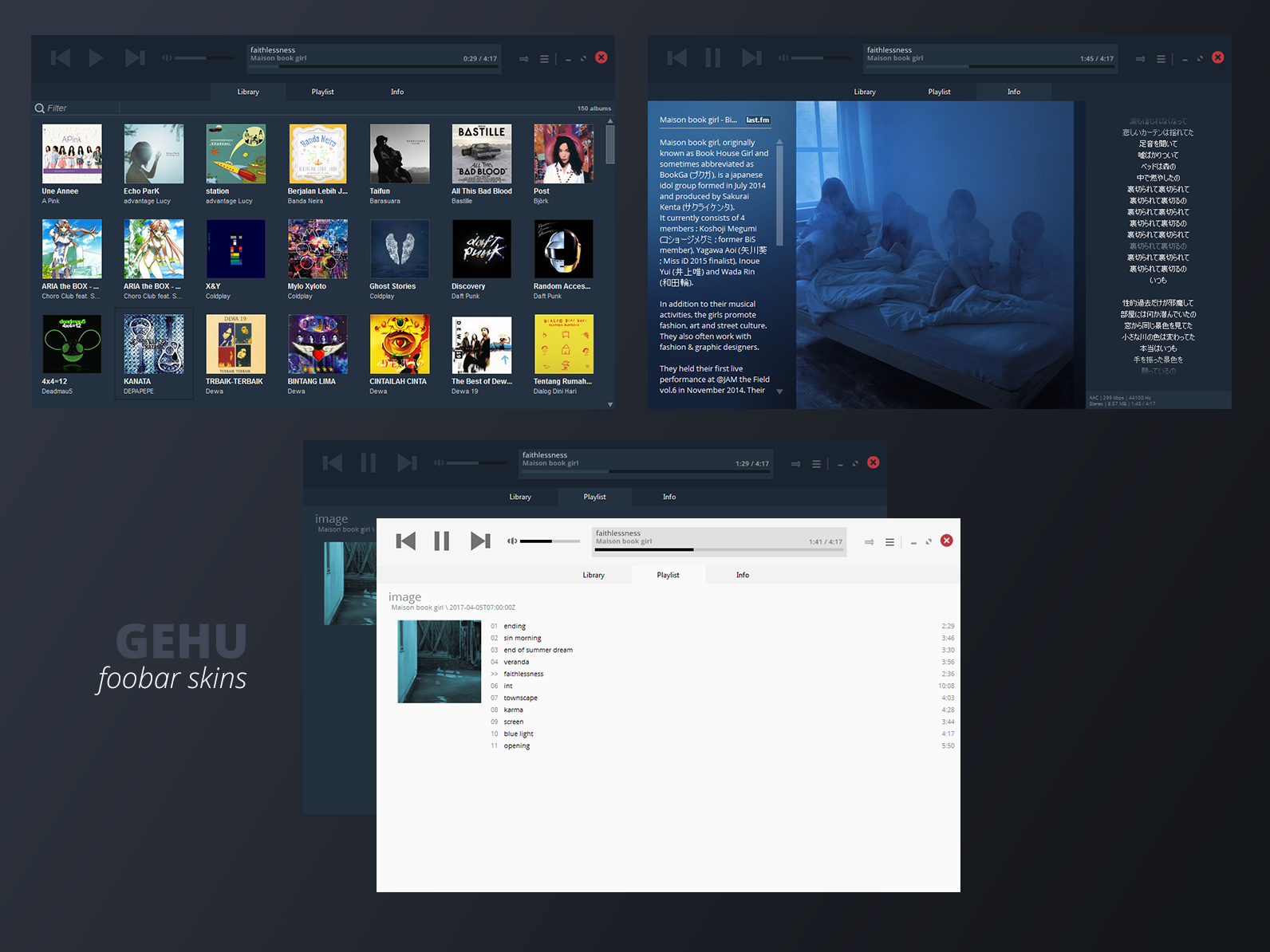
Task: Open Echo ParK album cover
Action: (154, 154)
